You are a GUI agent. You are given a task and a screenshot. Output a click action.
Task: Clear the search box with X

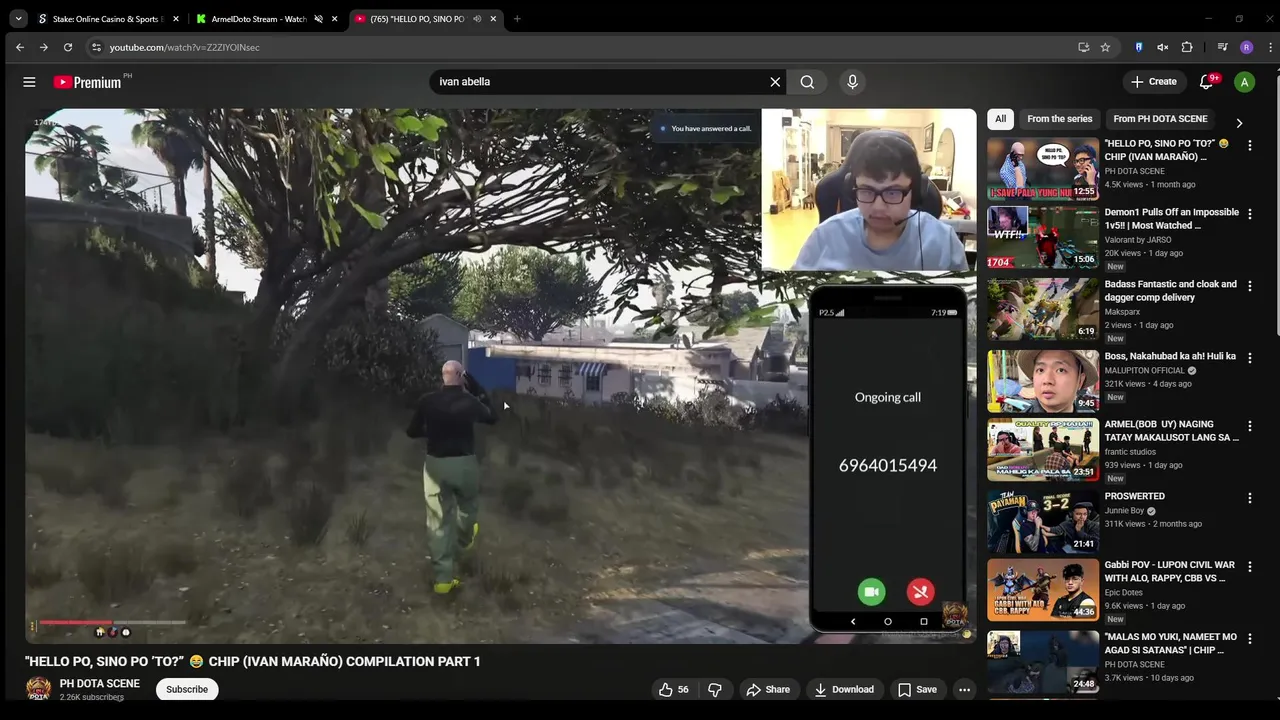pos(775,82)
